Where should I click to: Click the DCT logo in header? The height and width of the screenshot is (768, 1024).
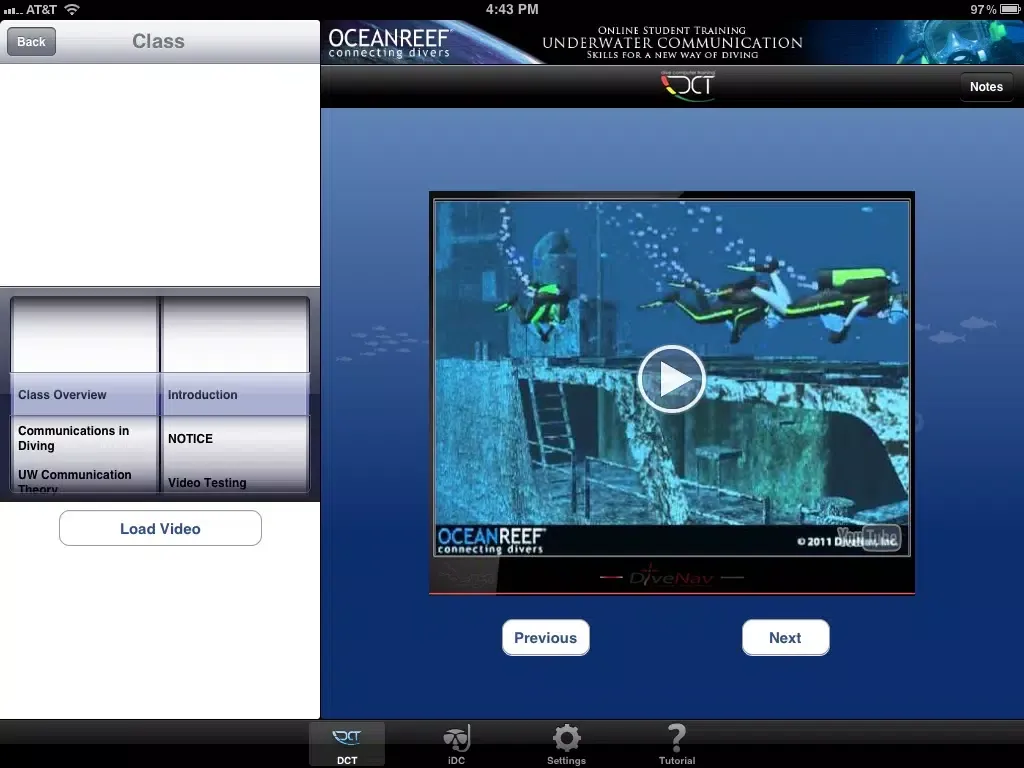(x=688, y=86)
